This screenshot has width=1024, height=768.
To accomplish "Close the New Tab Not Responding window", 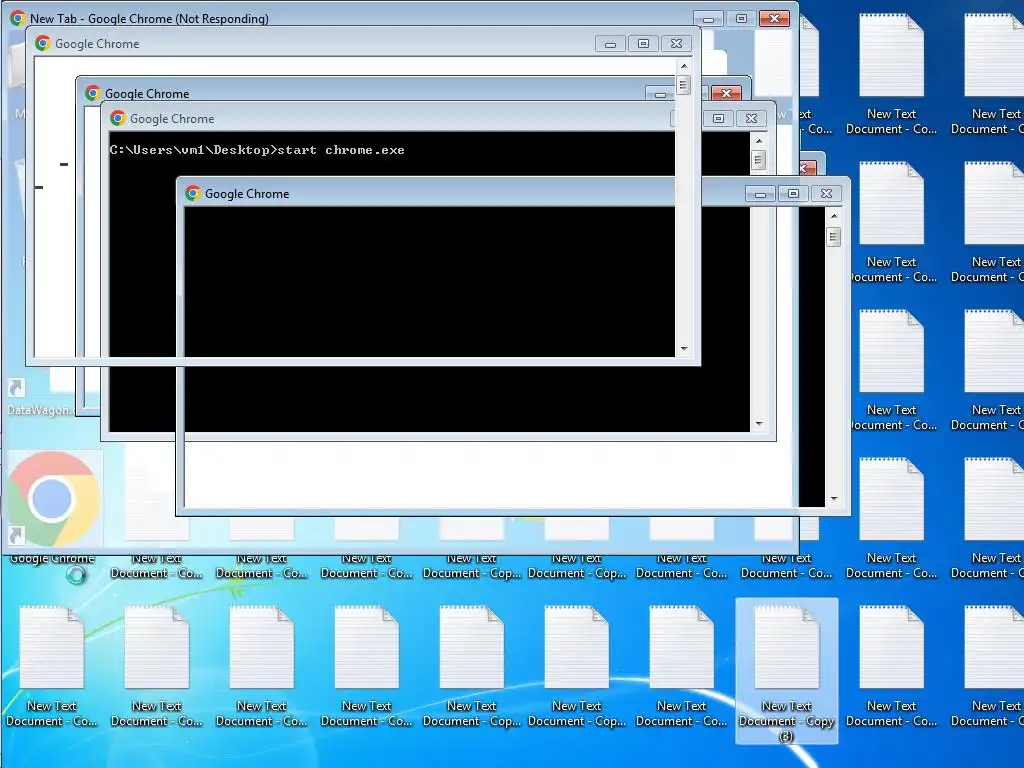I will coord(774,18).
